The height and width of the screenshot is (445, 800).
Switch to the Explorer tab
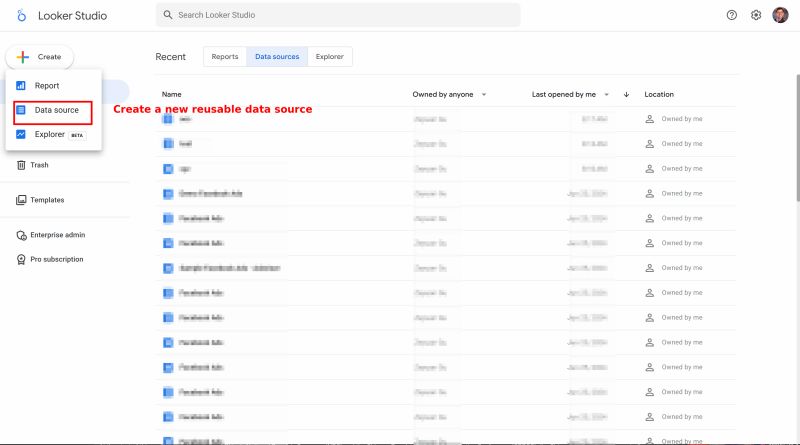(330, 57)
